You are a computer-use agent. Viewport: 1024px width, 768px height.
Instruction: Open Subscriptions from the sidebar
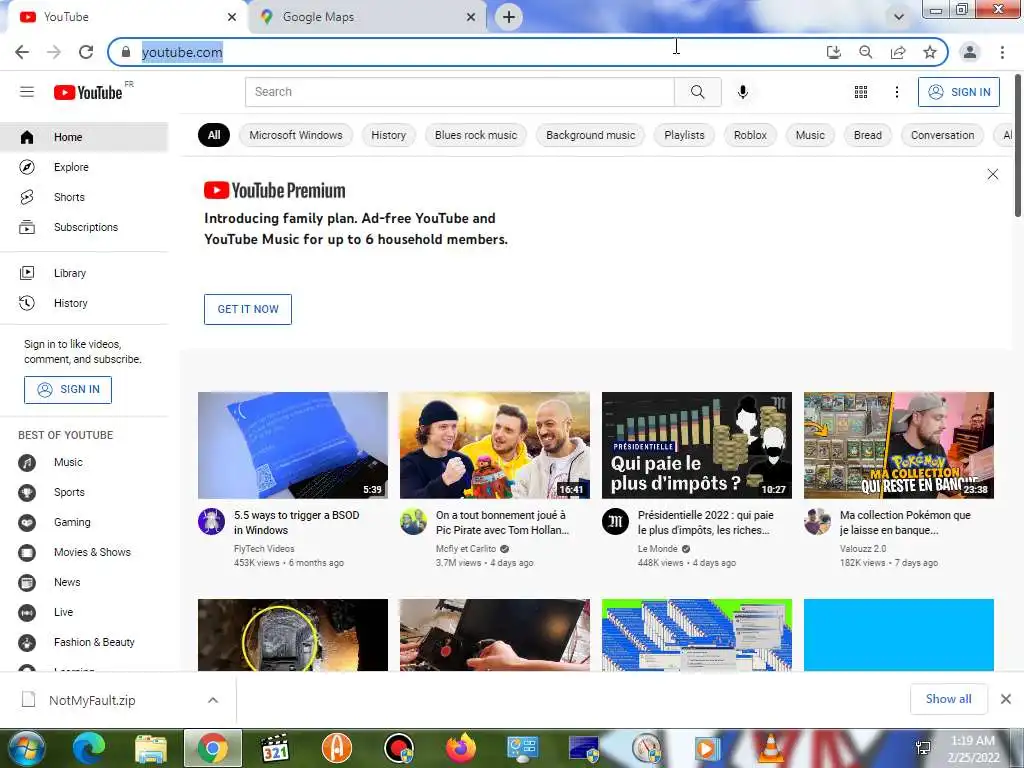click(x=84, y=227)
